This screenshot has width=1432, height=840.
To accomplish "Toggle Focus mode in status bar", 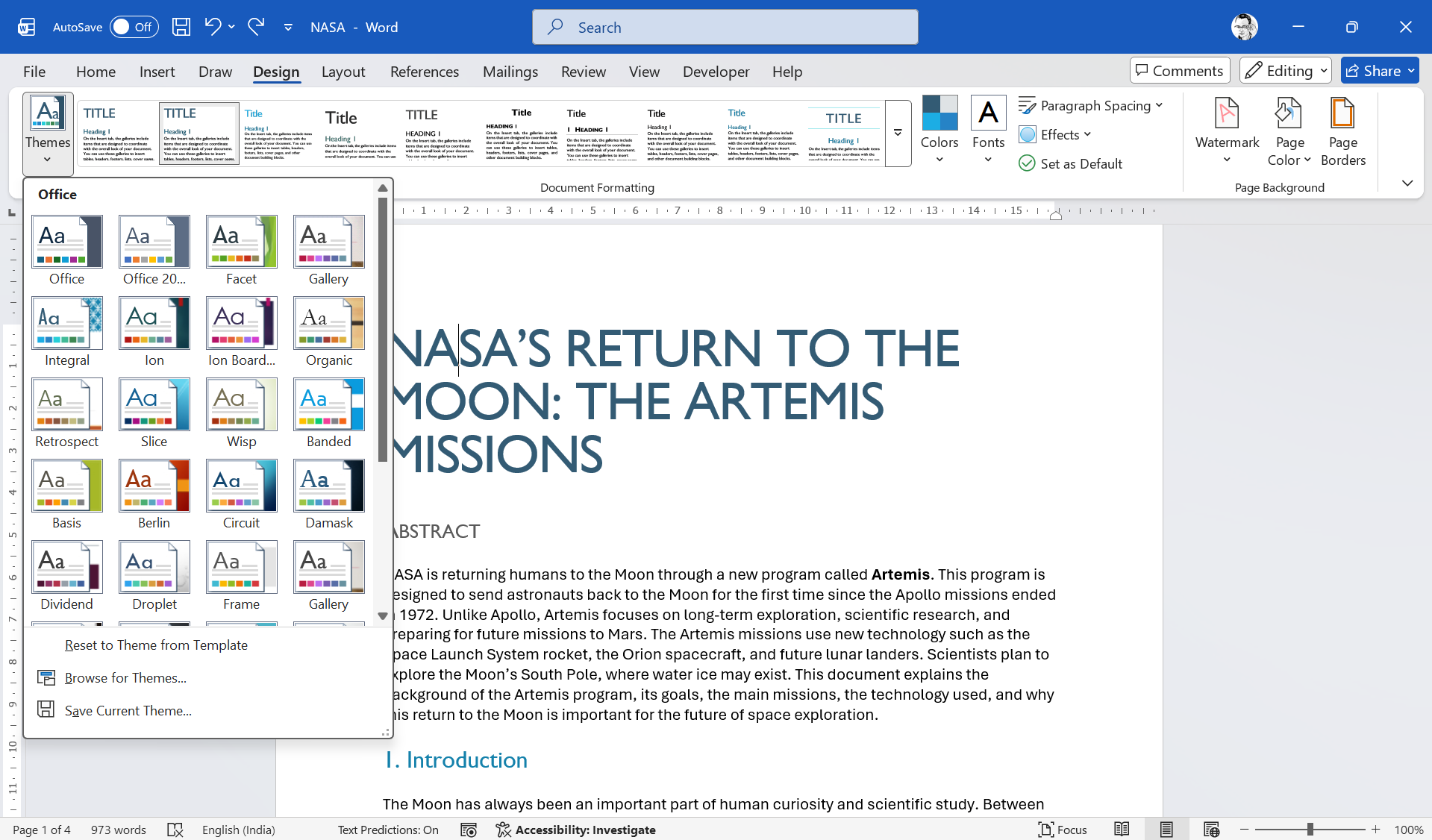I will 1063,830.
